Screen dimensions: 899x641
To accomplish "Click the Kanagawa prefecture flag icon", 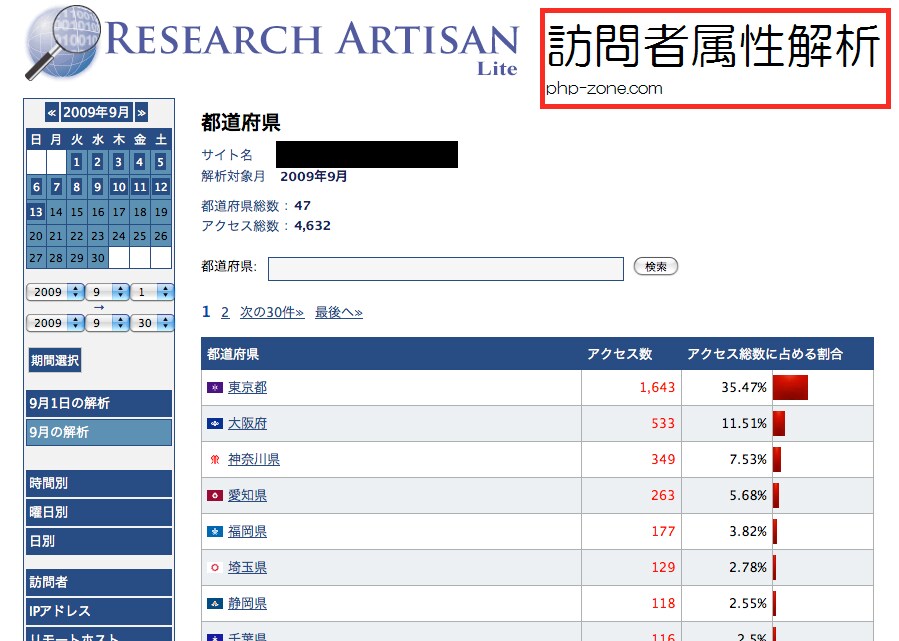I will tap(215, 460).
